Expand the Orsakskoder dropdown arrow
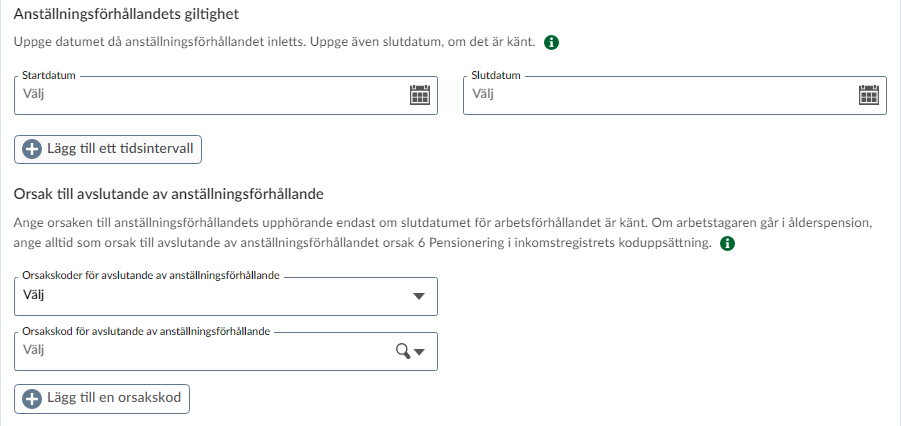This screenshot has width=901, height=426. tap(419, 296)
